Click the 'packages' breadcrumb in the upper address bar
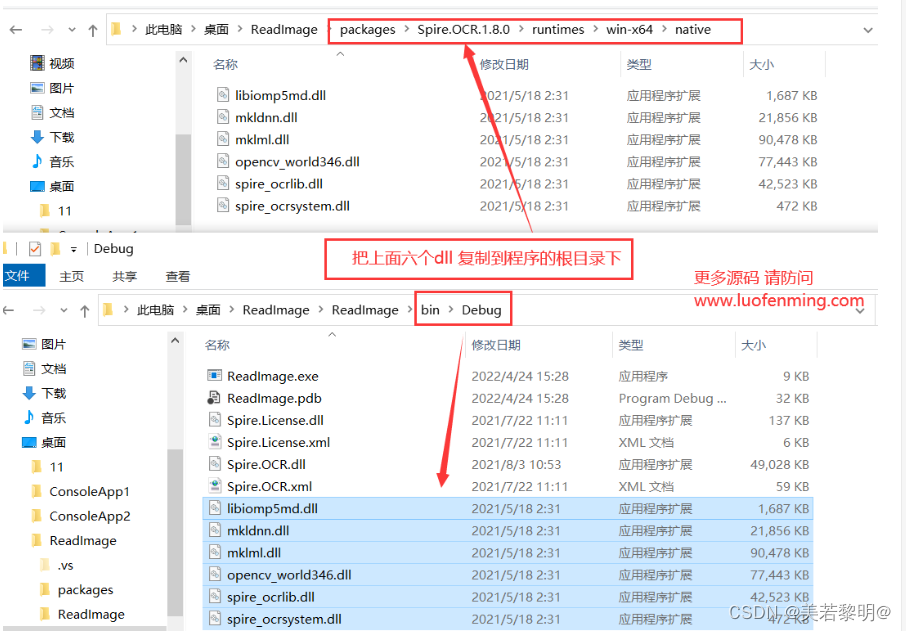 [367, 29]
